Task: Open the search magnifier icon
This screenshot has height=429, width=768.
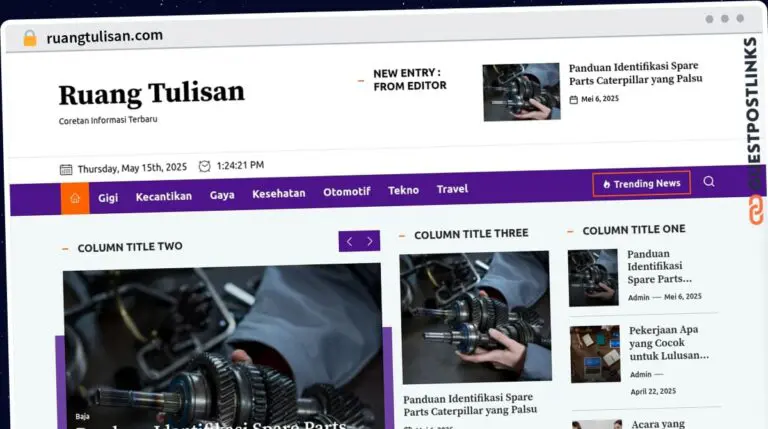Action: click(x=709, y=182)
